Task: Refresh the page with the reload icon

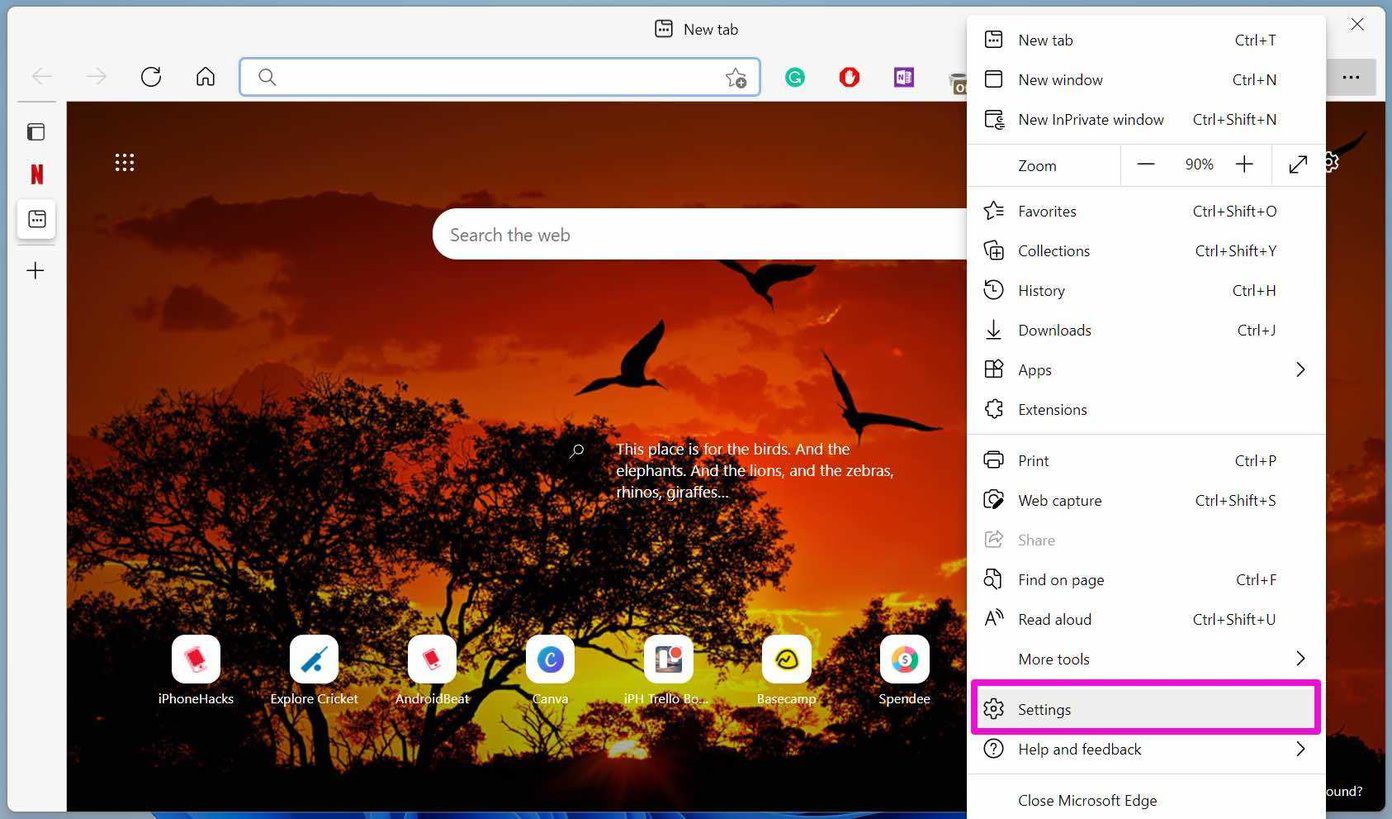Action: (x=151, y=77)
